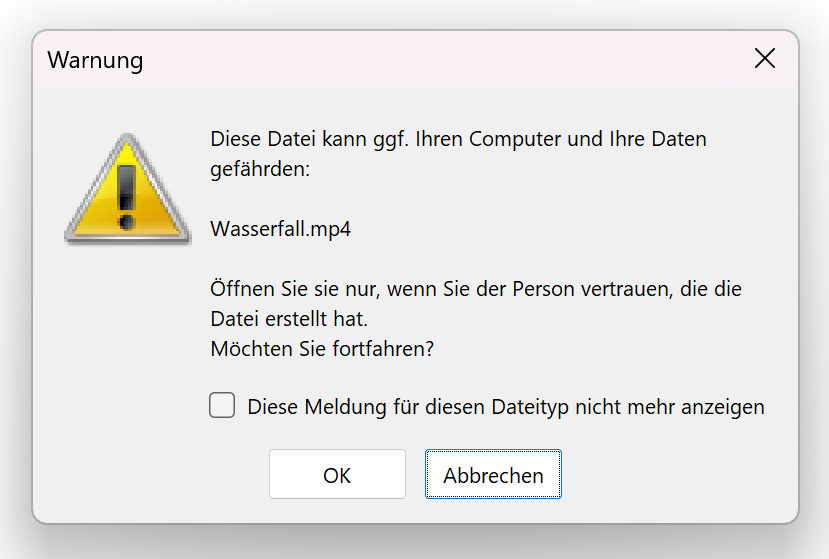
Task: Click the word 'Computer' in the warning message
Action: pos(514,139)
